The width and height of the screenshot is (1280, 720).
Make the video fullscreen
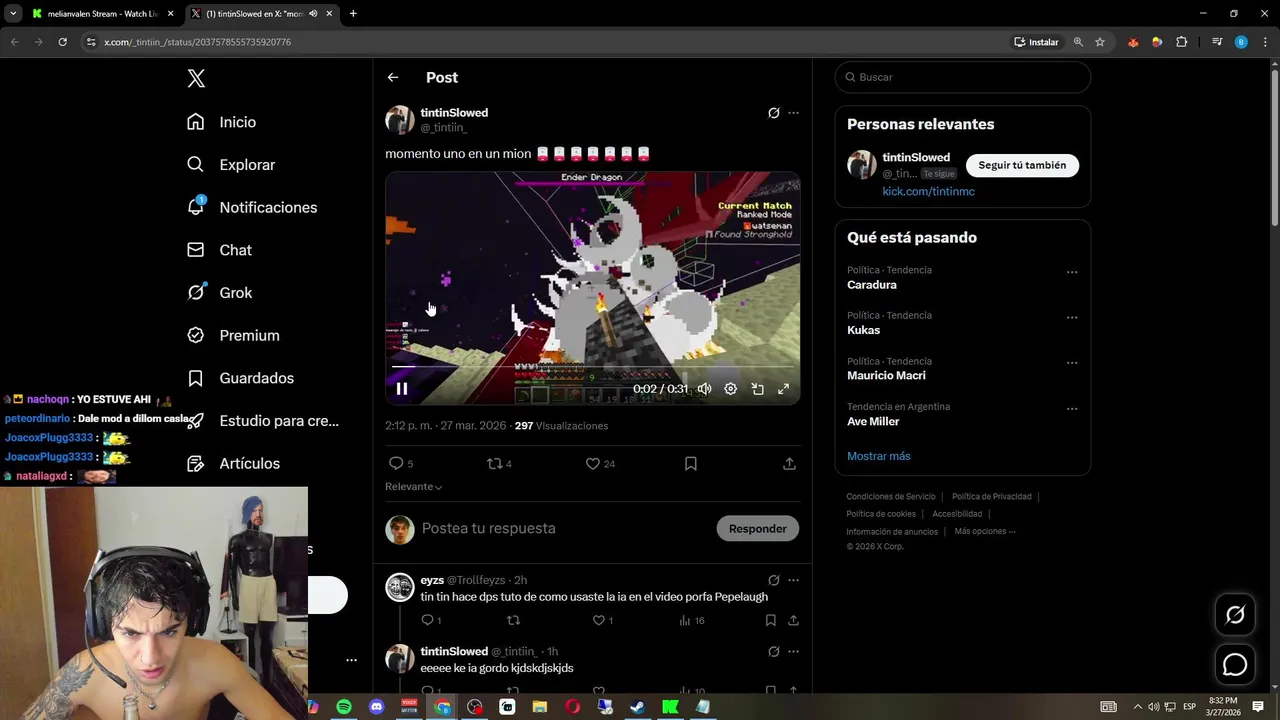[784, 389]
